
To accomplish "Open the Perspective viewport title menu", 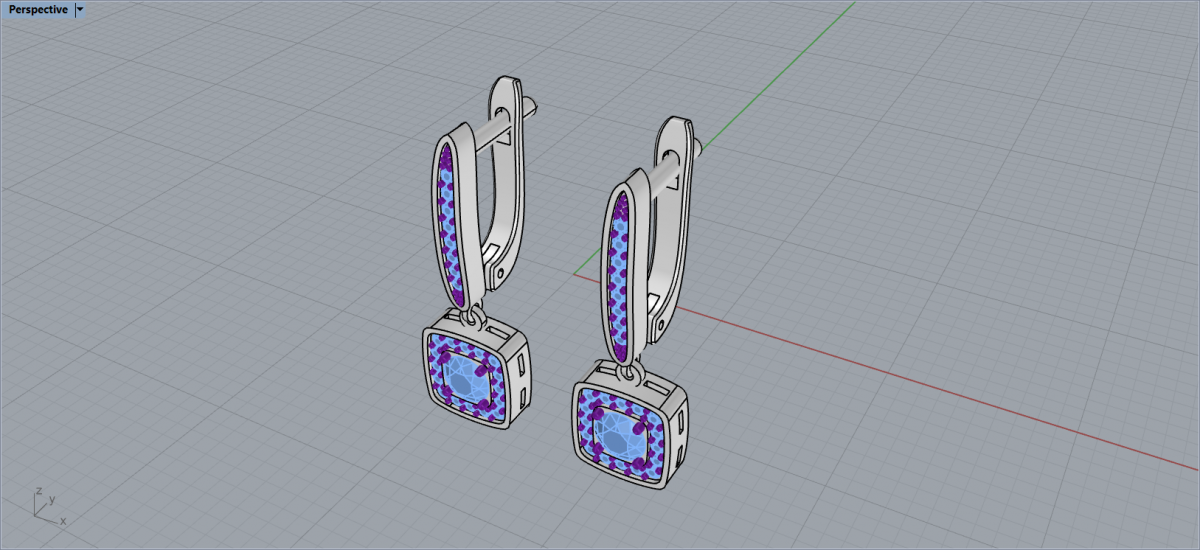I will click(x=38, y=9).
